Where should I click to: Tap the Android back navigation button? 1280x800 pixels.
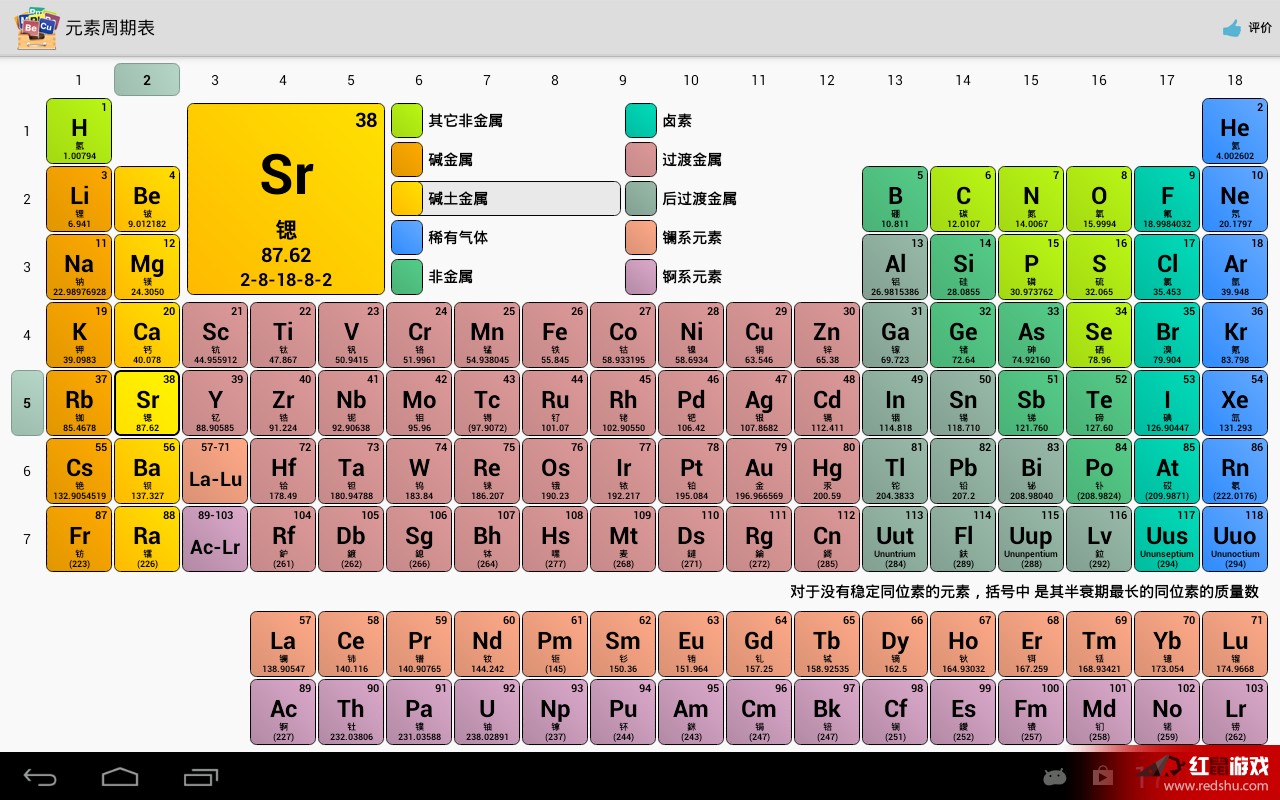[x=40, y=777]
